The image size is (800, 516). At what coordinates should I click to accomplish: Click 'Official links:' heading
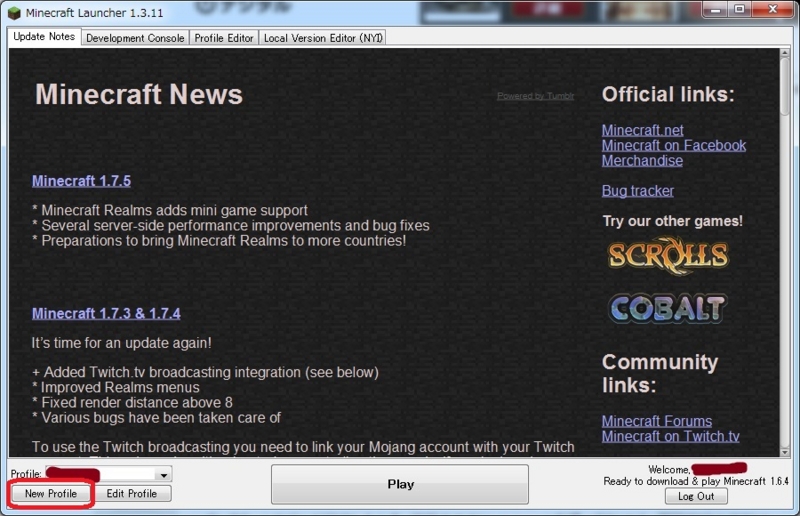668,94
